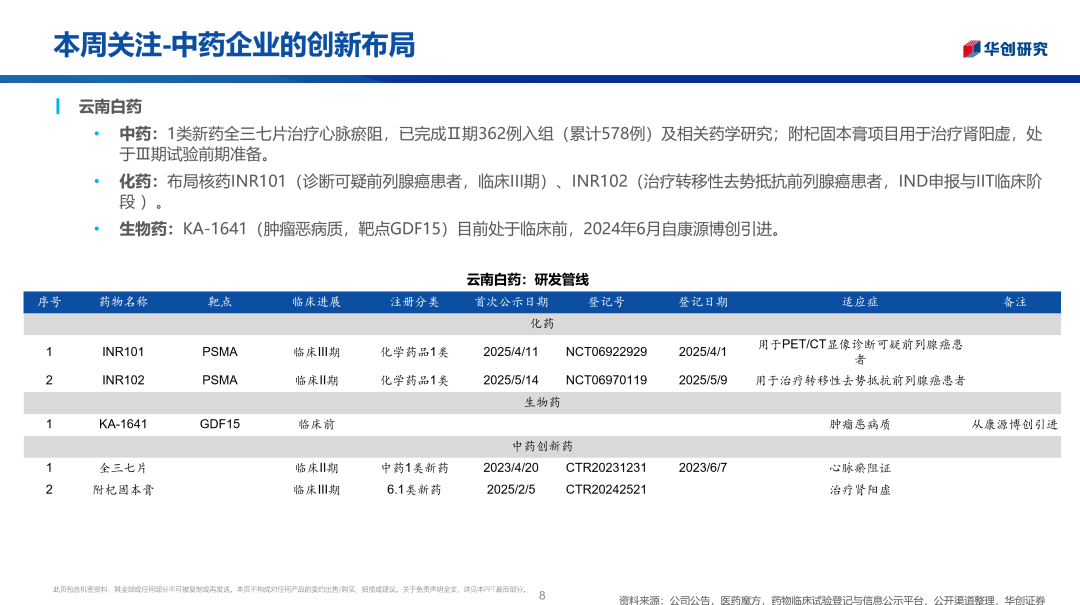Select the slide title 本周关注-中药企业的创新布局
The image size is (1080, 605).
coord(234,45)
